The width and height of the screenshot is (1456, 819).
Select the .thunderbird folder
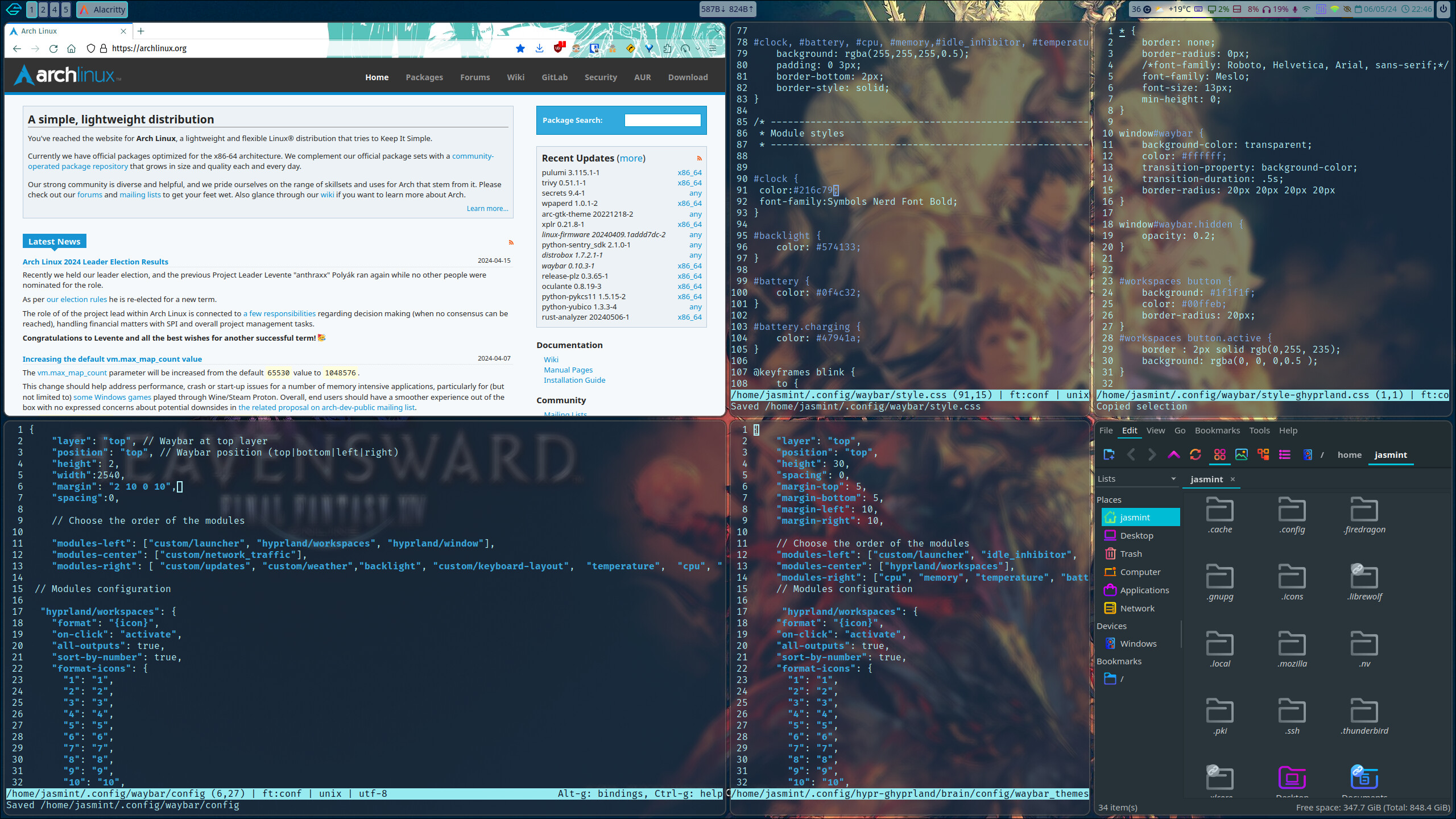pos(1364,717)
